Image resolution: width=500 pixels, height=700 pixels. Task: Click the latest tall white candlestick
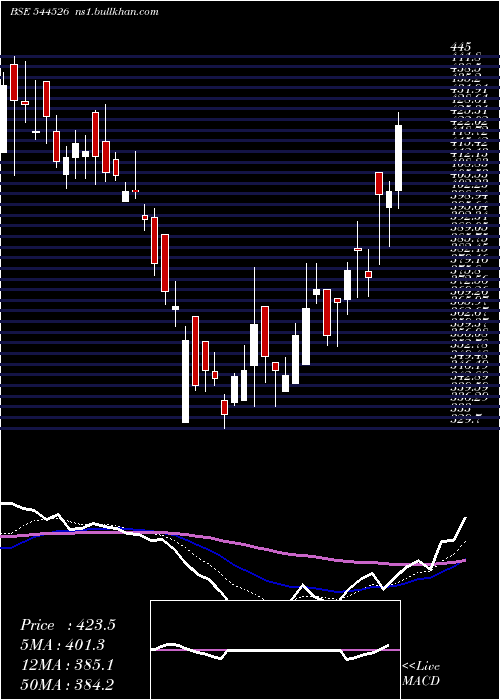398,158
